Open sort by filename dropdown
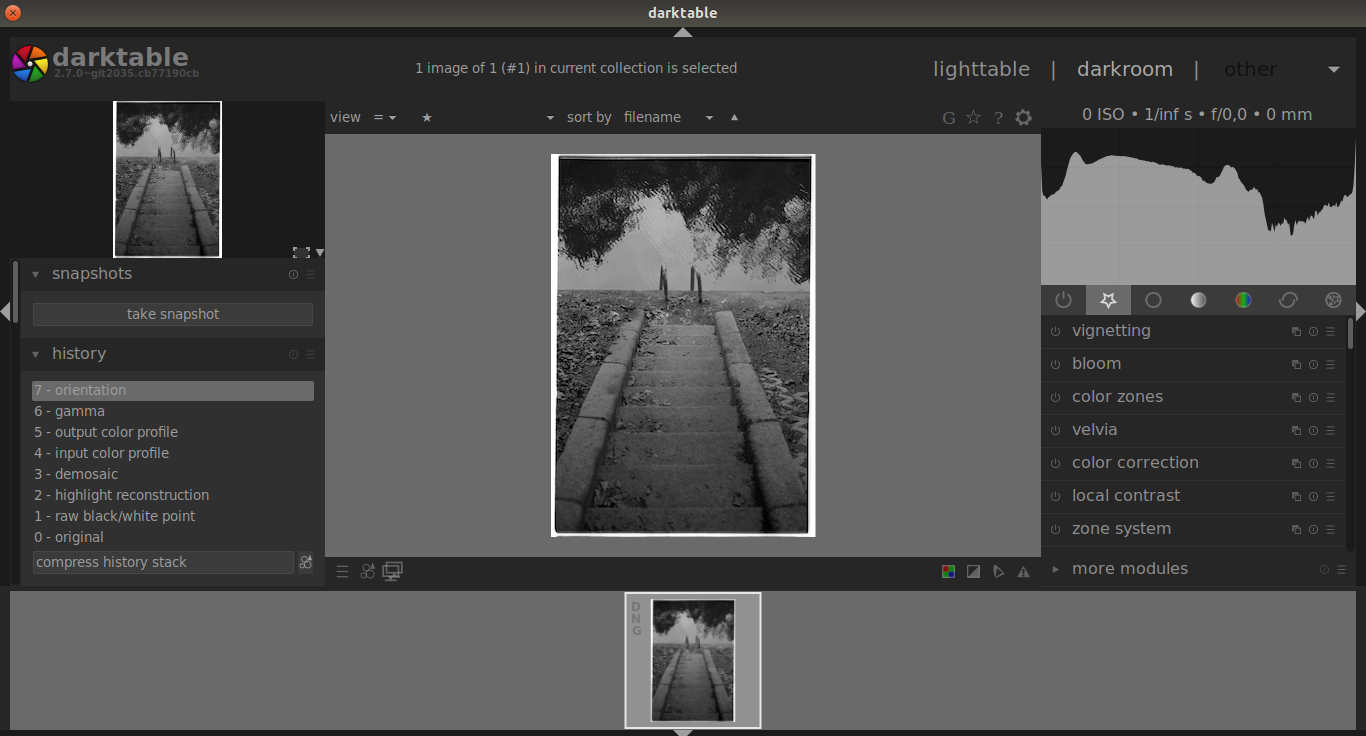This screenshot has width=1366, height=736. [668, 118]
